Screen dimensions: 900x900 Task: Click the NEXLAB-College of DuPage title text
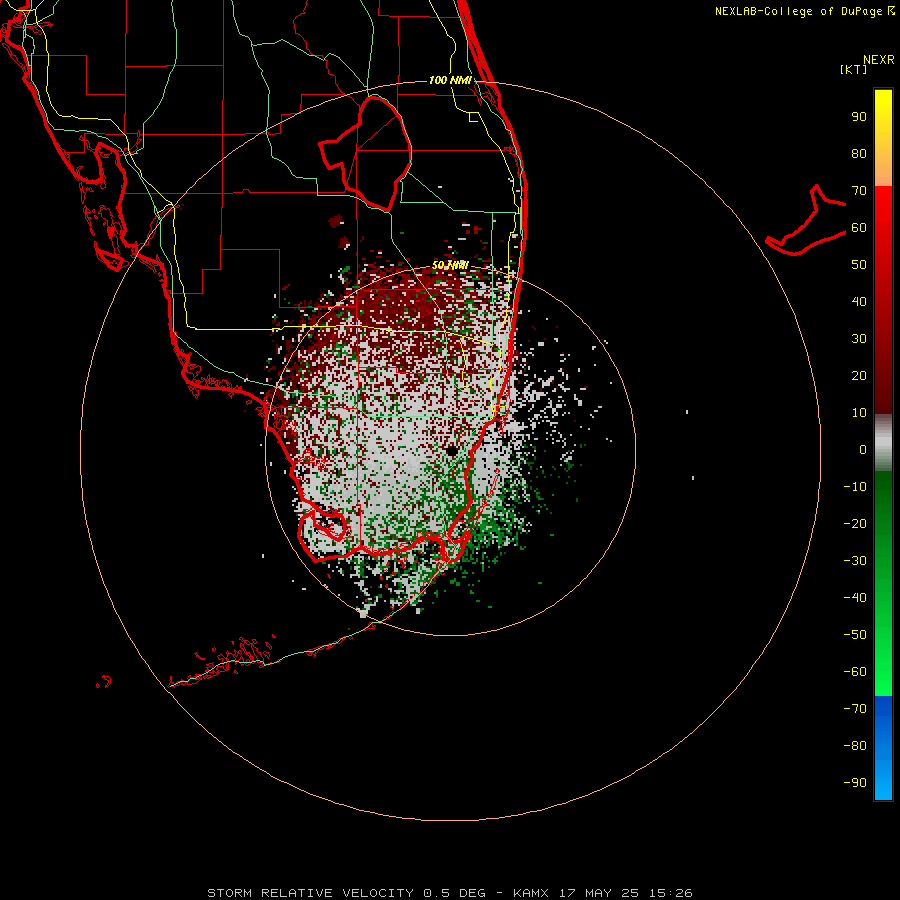click(x=804, y=11)
